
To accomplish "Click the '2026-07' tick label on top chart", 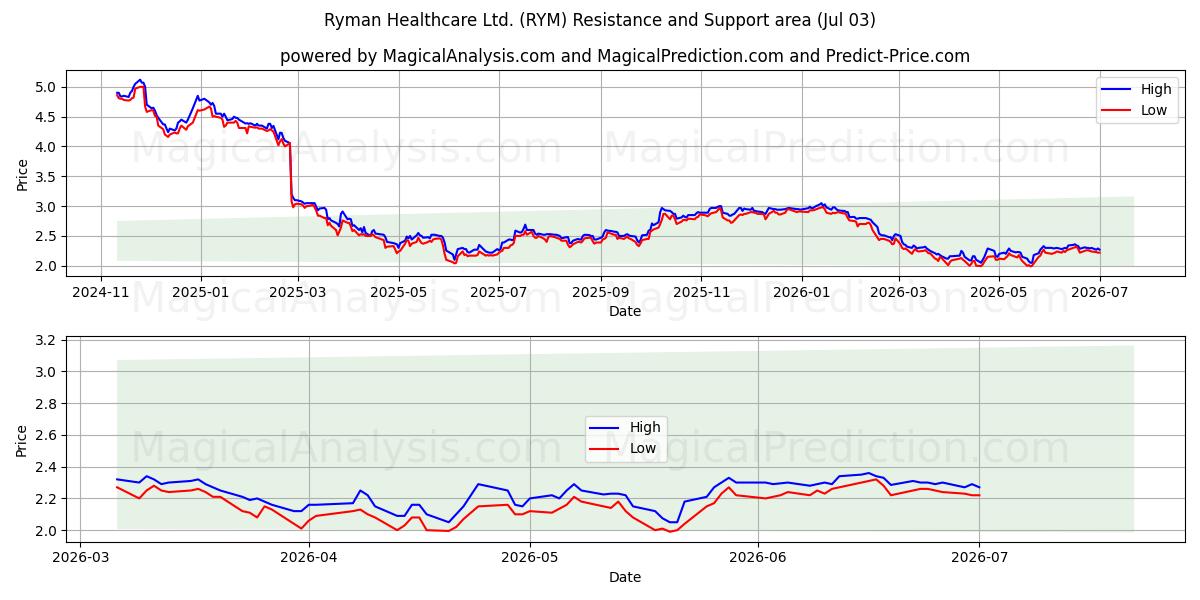I will click(x=1100, y=291).
